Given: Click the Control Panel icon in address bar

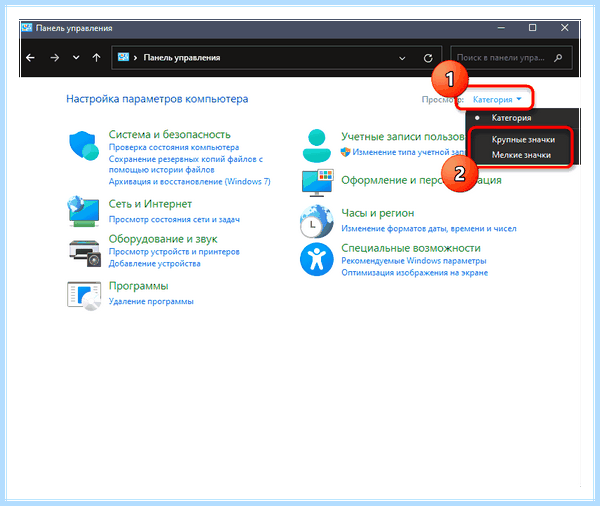Looking at the screenshot, I should (x=123, y=57).
